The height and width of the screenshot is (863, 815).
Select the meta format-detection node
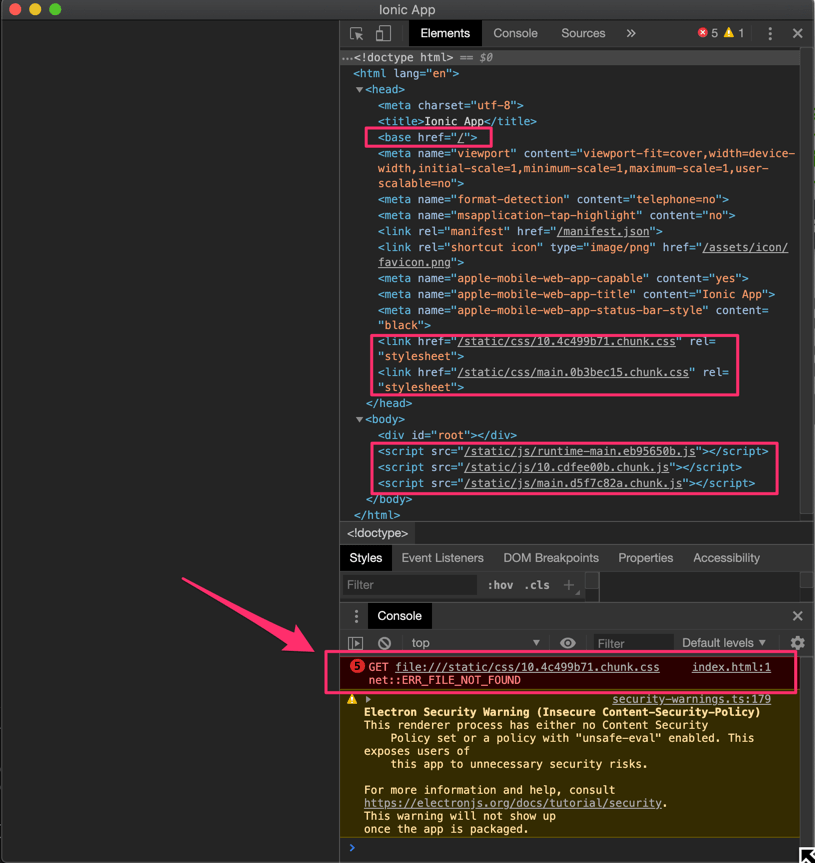coord(553,199)
